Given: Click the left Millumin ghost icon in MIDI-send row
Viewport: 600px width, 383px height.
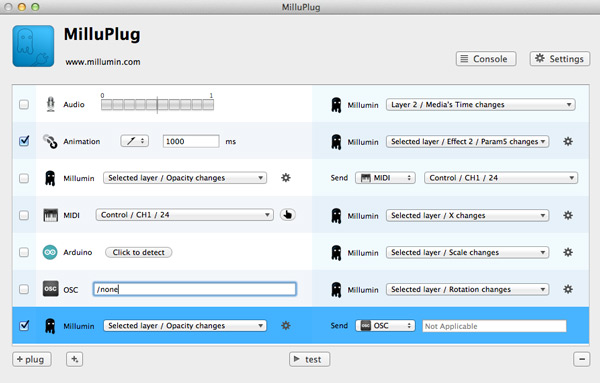Looking at the screenshot, I should click(x=50, y=178).
